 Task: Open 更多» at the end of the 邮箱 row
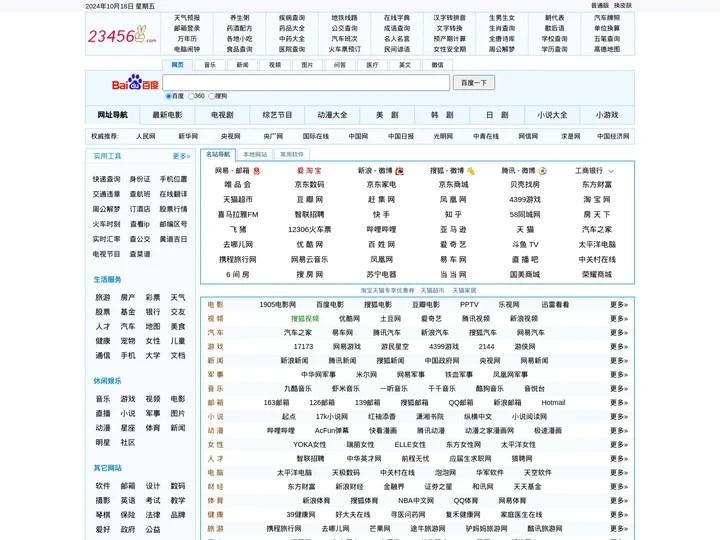tap(619, 403)
